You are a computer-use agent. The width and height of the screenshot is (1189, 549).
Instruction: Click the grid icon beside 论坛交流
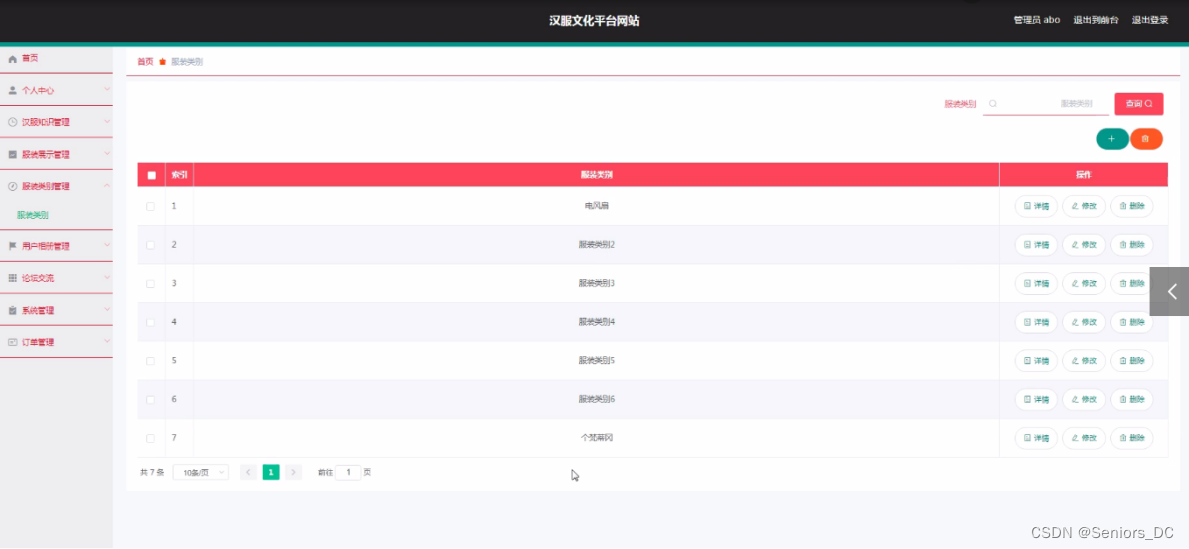[12, 278]
